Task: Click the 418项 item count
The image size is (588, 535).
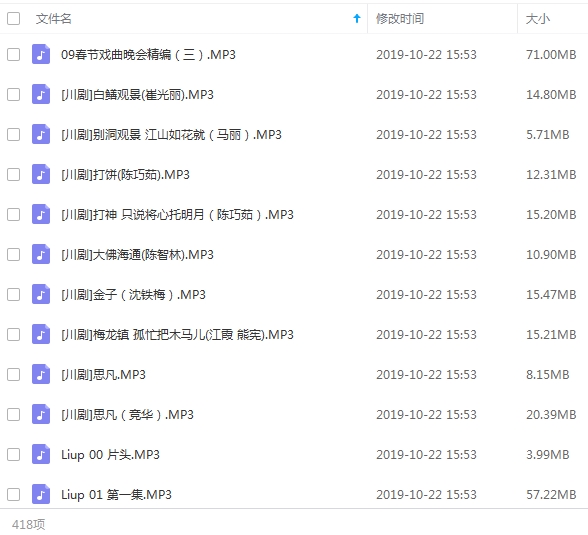Action: pos(28,525)
